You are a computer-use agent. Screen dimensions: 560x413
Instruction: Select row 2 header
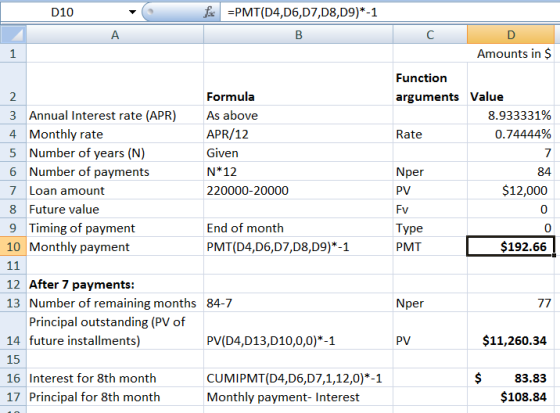click(13, 84)
